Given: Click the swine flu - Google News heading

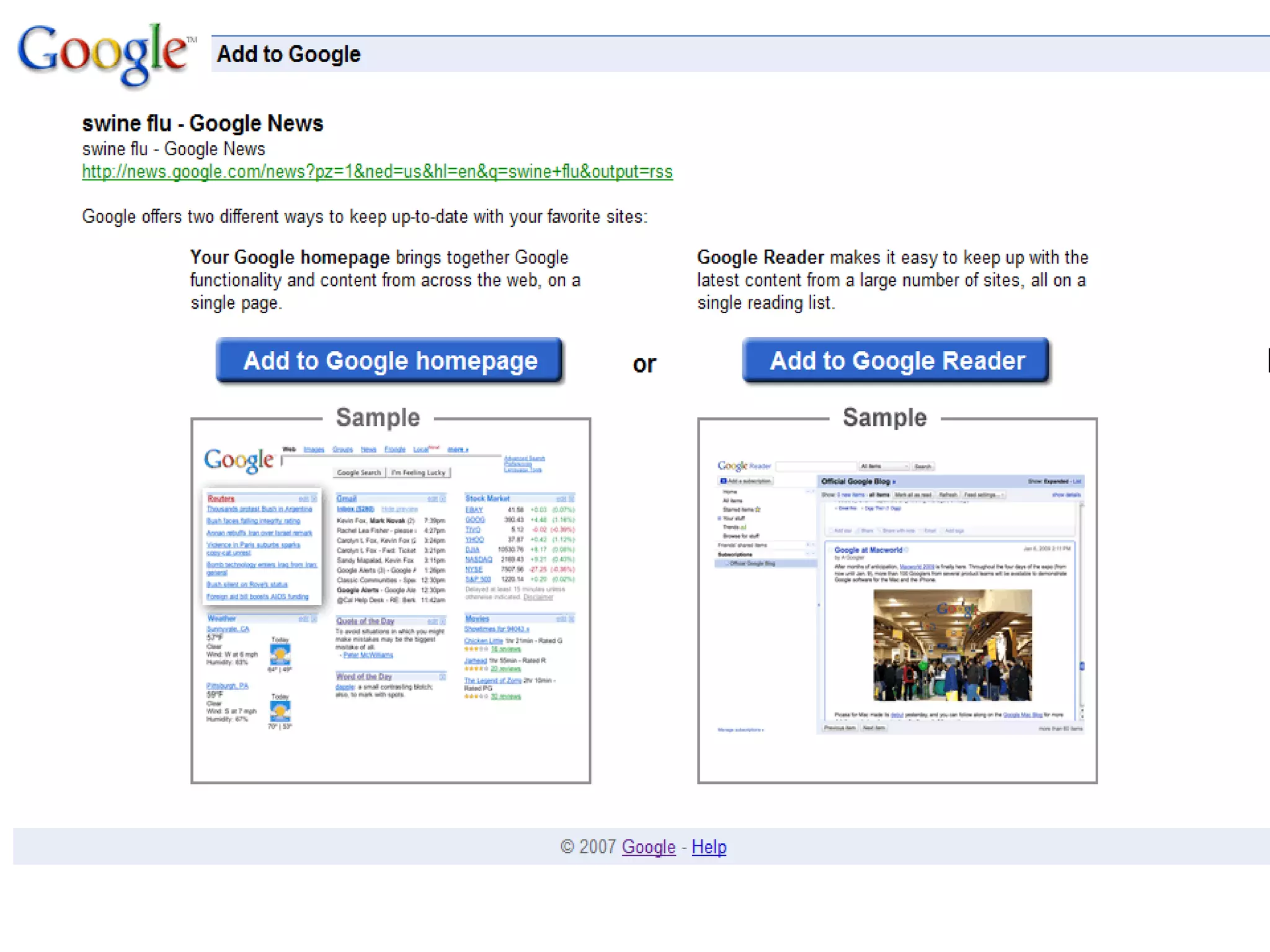Looking at the screenshot, I should (x=203, y=123).
